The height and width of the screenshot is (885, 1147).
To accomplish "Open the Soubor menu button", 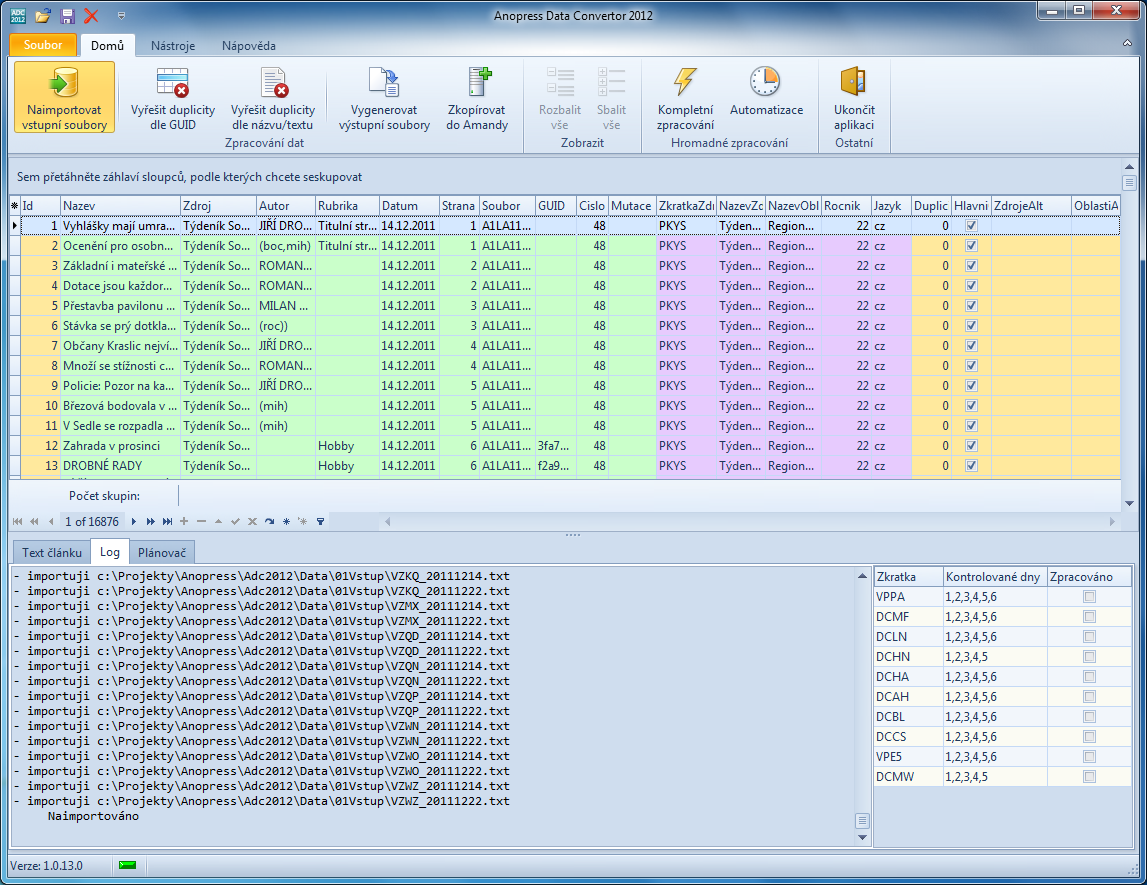I will tap(43, 45).
